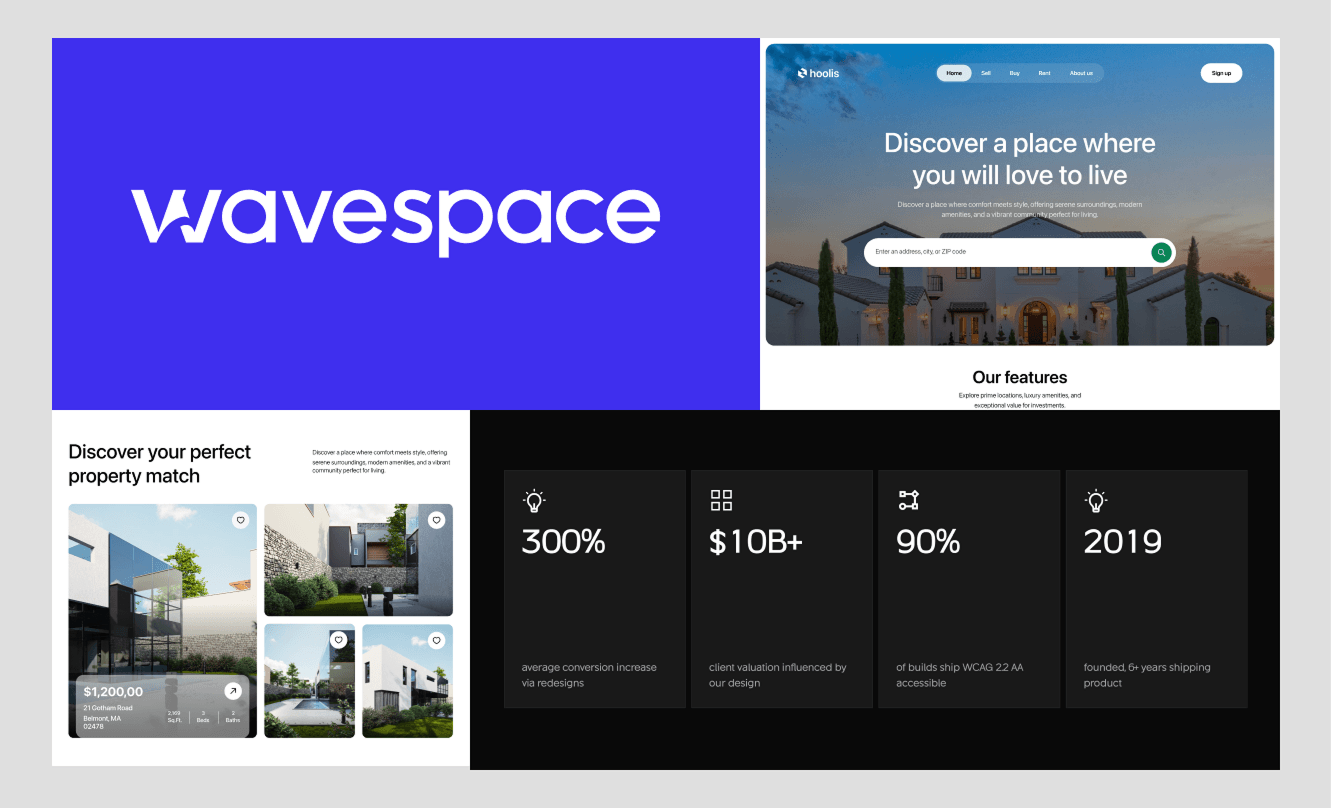Go to the Sell nav item

pos(986,73)
